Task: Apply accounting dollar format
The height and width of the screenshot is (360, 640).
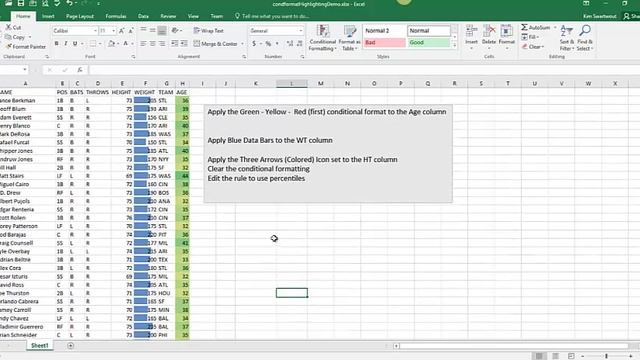Action: 254,44
